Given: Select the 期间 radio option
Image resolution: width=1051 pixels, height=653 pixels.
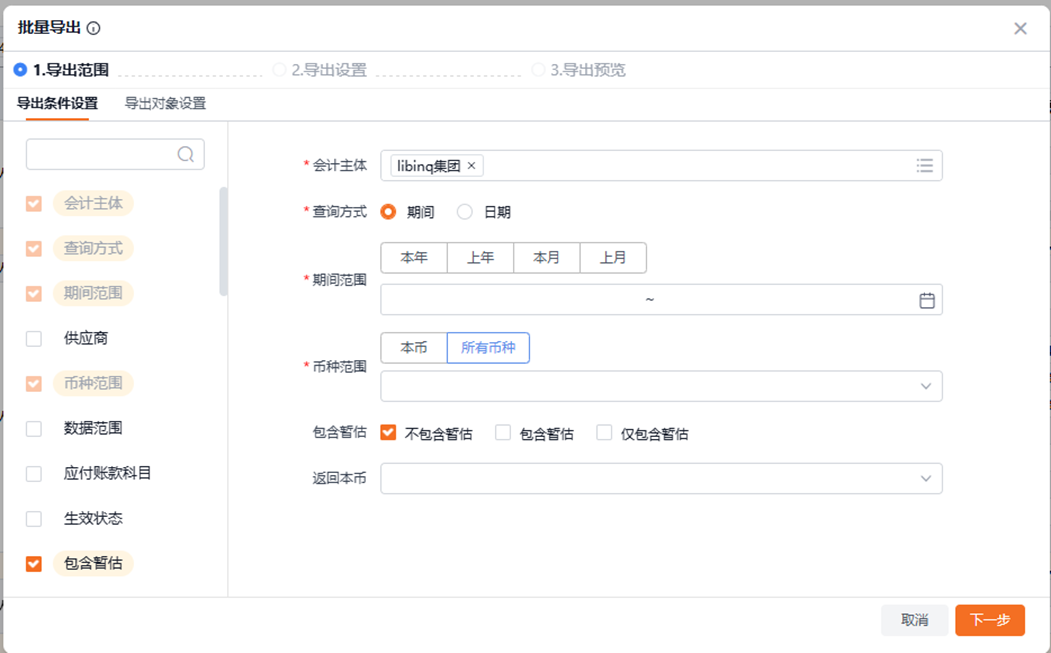Looking at the screenshot, I should click(388, 212).
